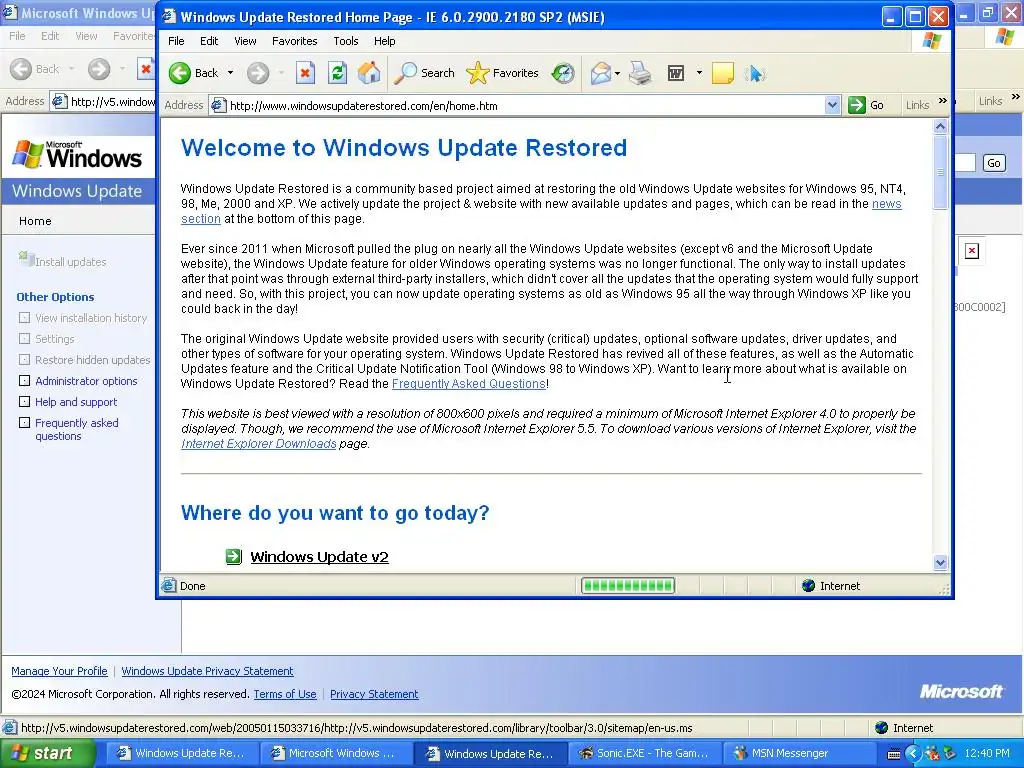Open the Tools menu
The image size is (1024, 768).
coord(345,40)
